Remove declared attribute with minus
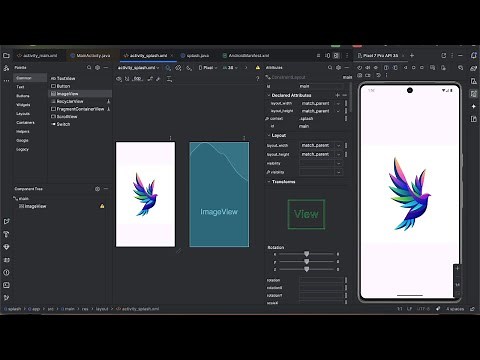This screenshot has height=360, width=480. (x=345, y=95)
